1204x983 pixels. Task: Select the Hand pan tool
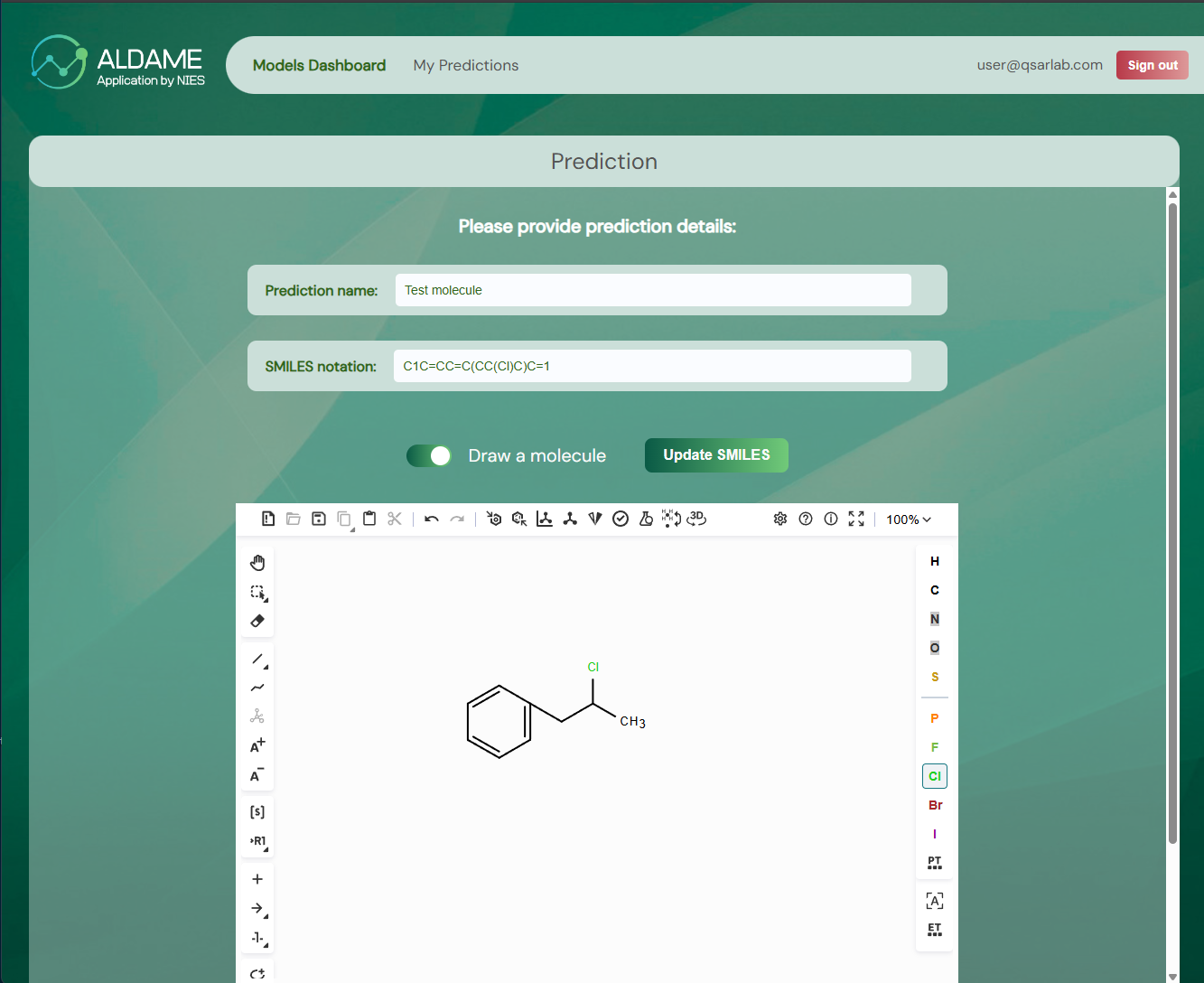(257, 563)
